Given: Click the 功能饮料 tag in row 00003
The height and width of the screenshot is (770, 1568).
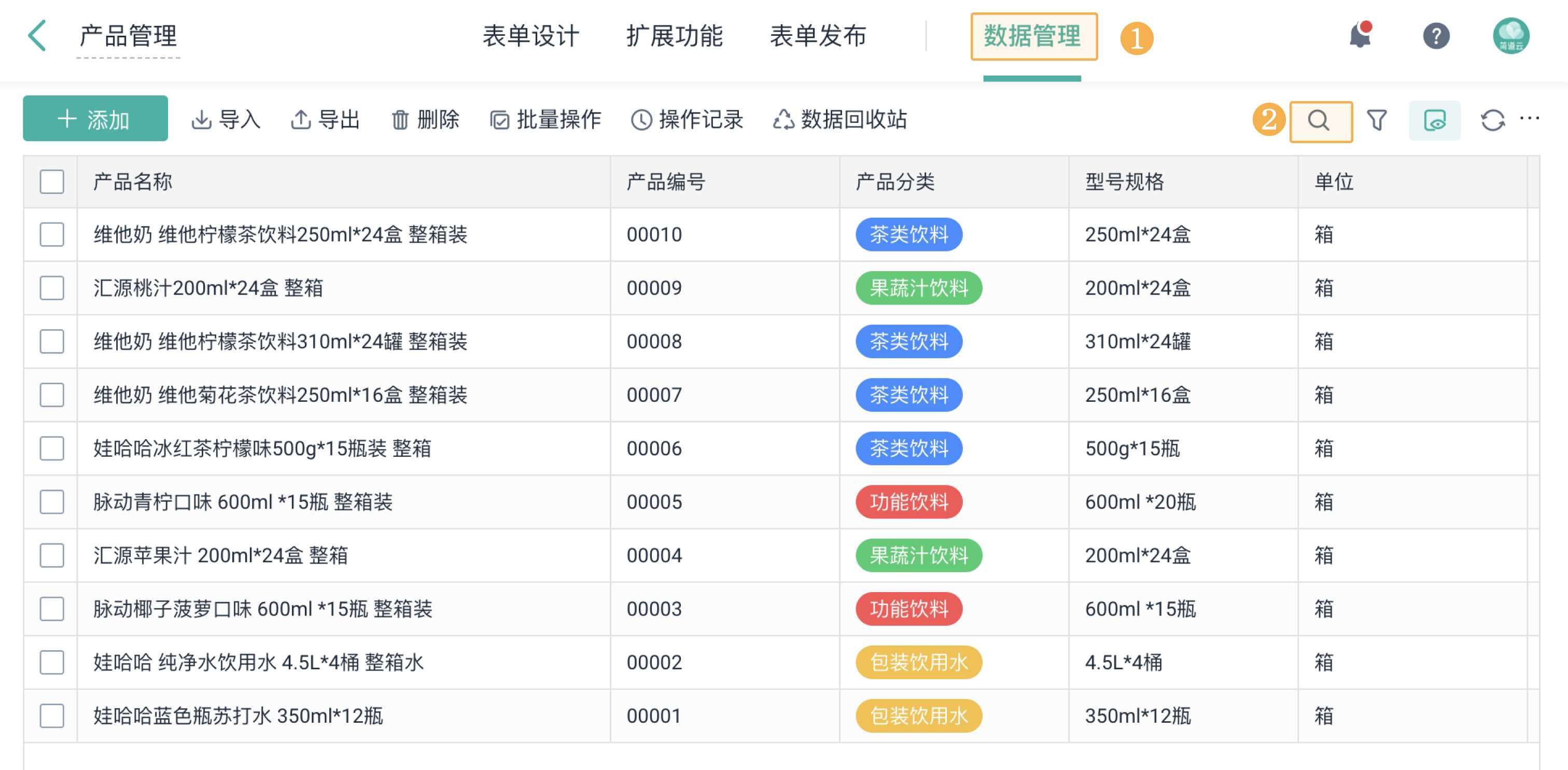Looking at the screenshot, I should (909, 609).
